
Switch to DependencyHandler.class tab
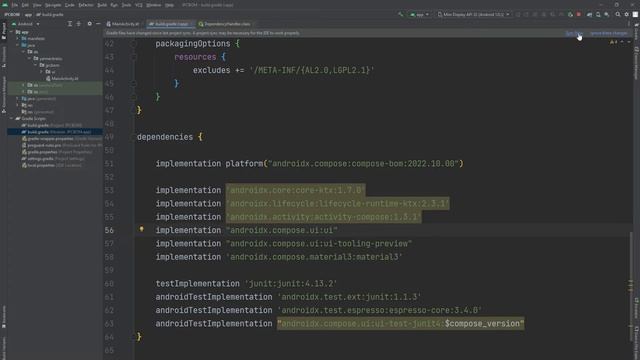pos(224,24)
